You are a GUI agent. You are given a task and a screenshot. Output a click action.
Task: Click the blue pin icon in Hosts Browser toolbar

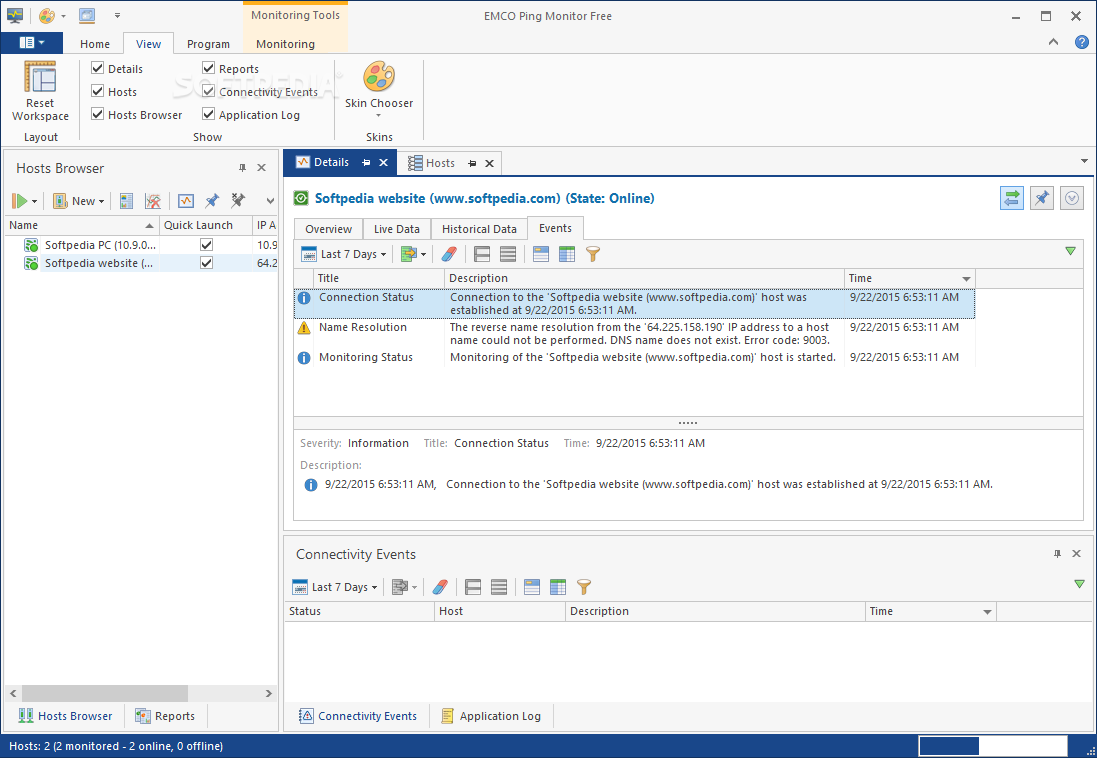coord(211,201)
